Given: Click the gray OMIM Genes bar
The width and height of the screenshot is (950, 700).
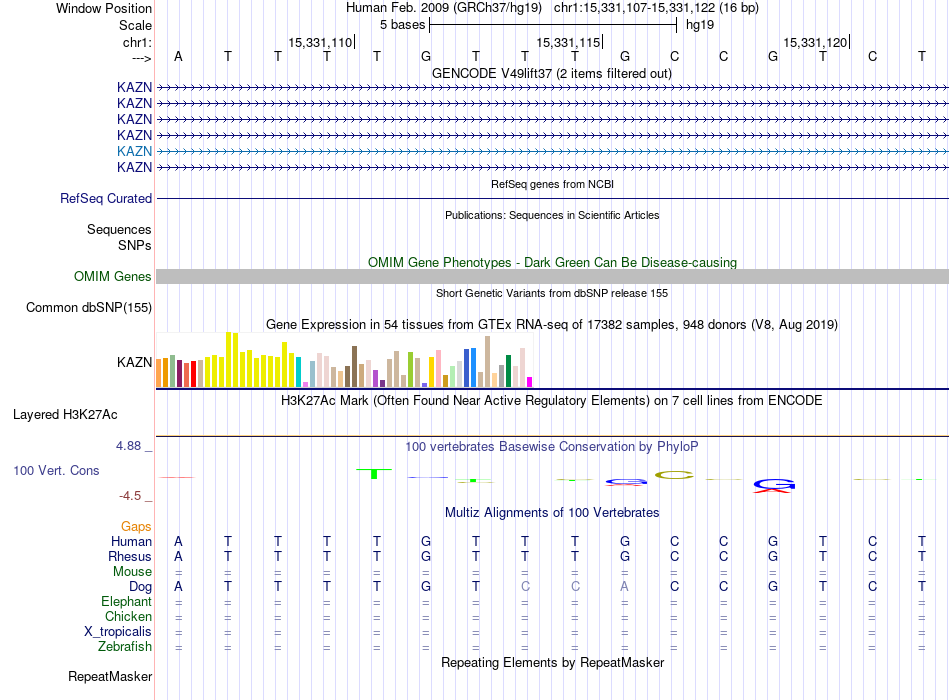Looking at the screenshot, I should click(552, 276).
